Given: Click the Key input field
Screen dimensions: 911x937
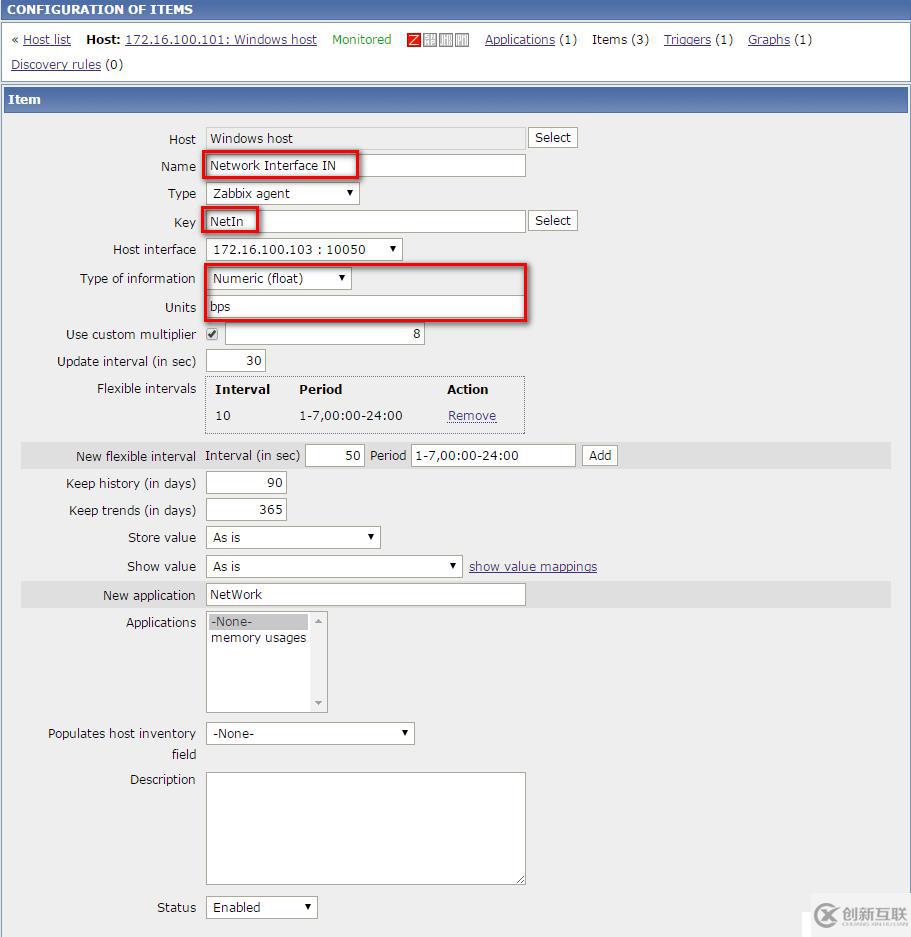Looking at the screenshot, I should 366,221.
